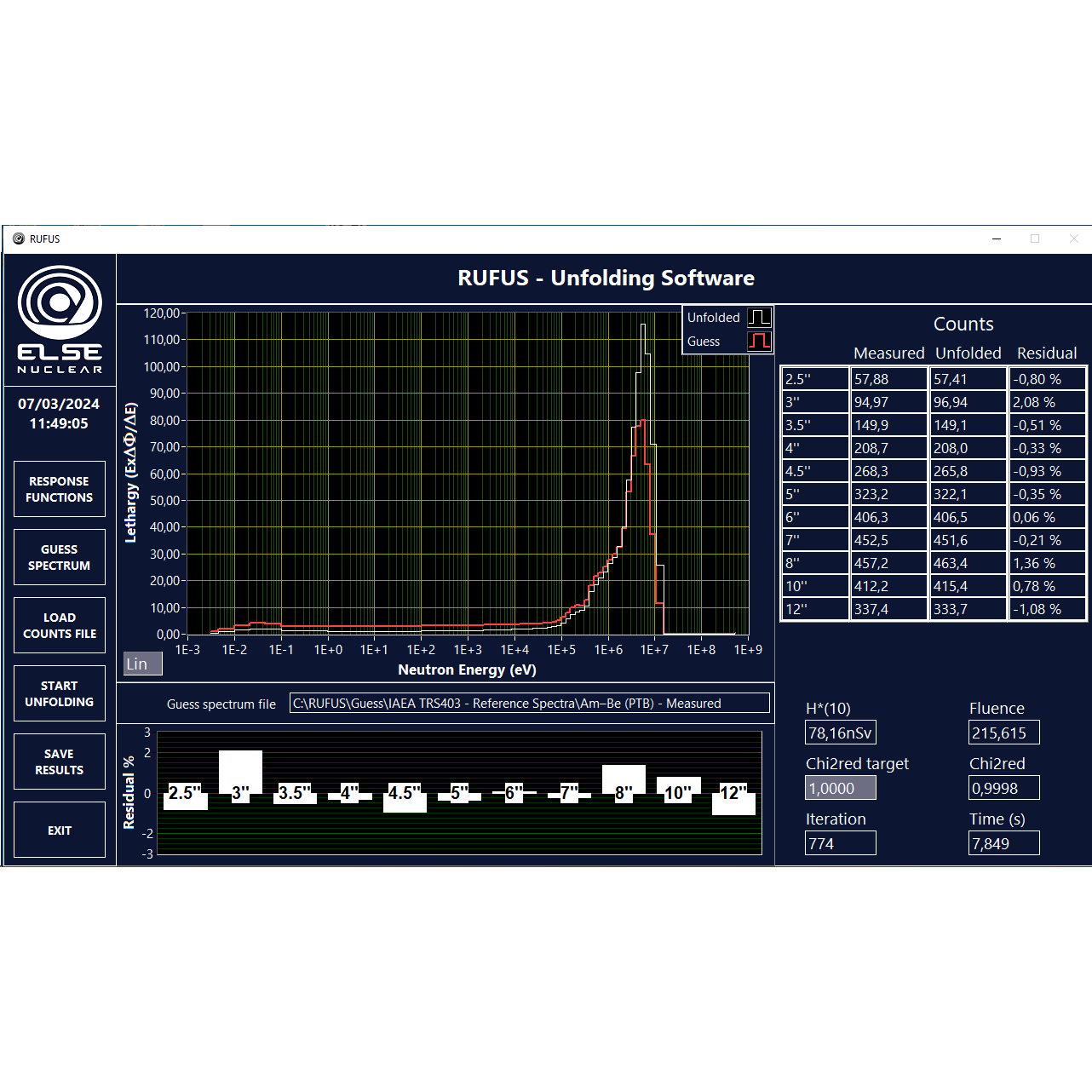Select unfolded count 333,7 for 12''

pyautogui.click(x=968, y=609)
